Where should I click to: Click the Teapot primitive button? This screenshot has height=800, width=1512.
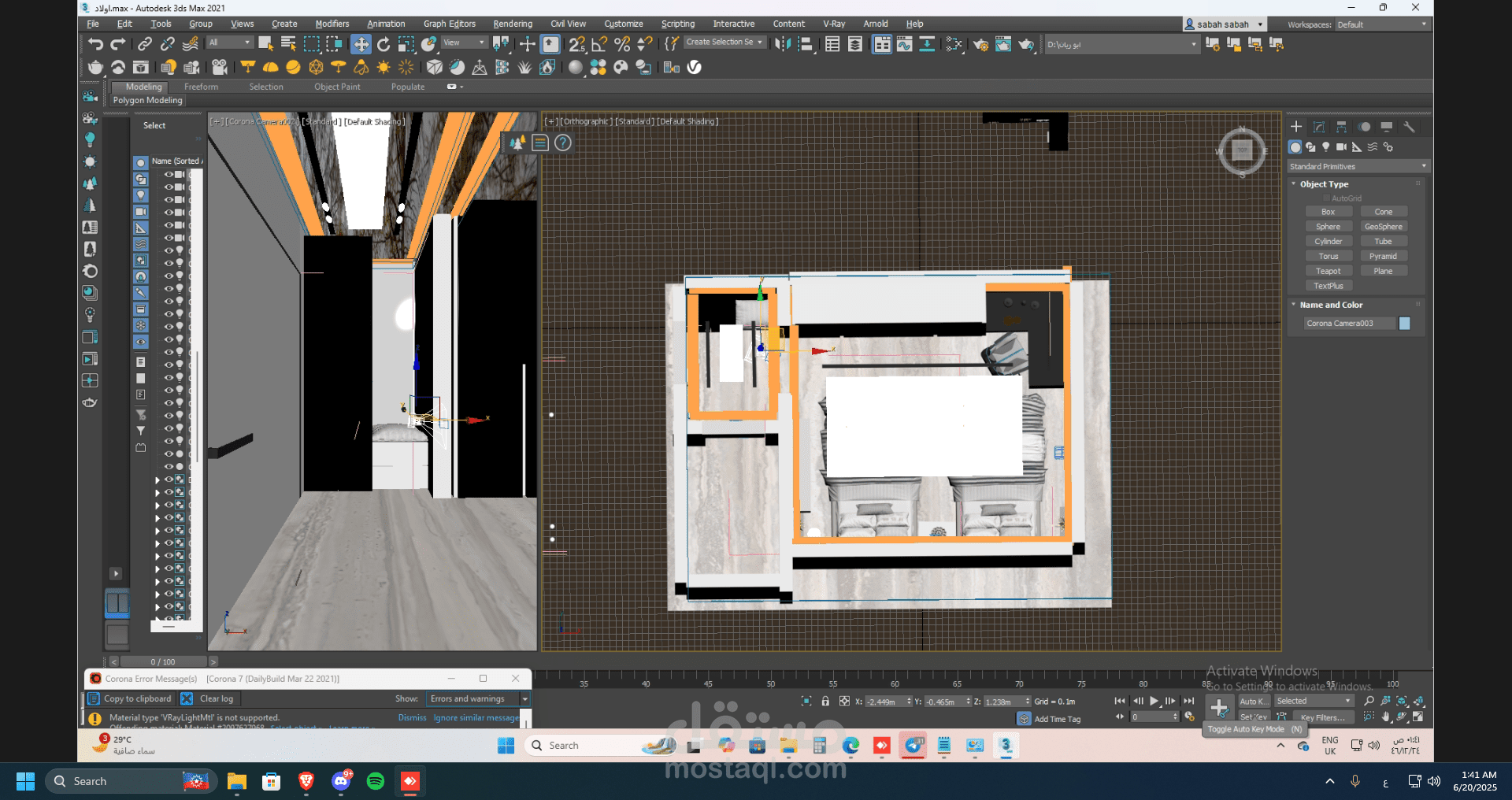coord(1329,271)
